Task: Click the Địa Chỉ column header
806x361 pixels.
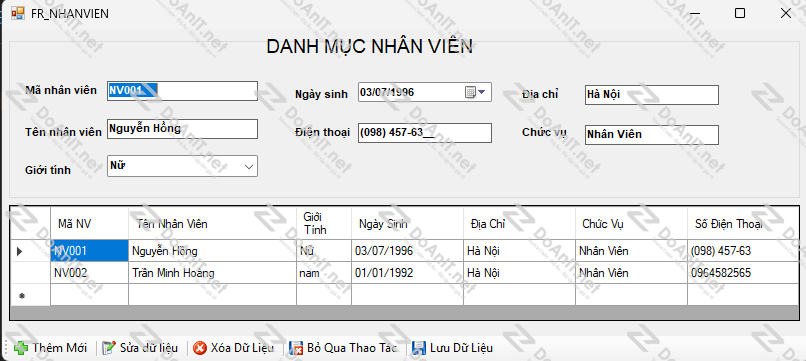Action: click(519, 223)
